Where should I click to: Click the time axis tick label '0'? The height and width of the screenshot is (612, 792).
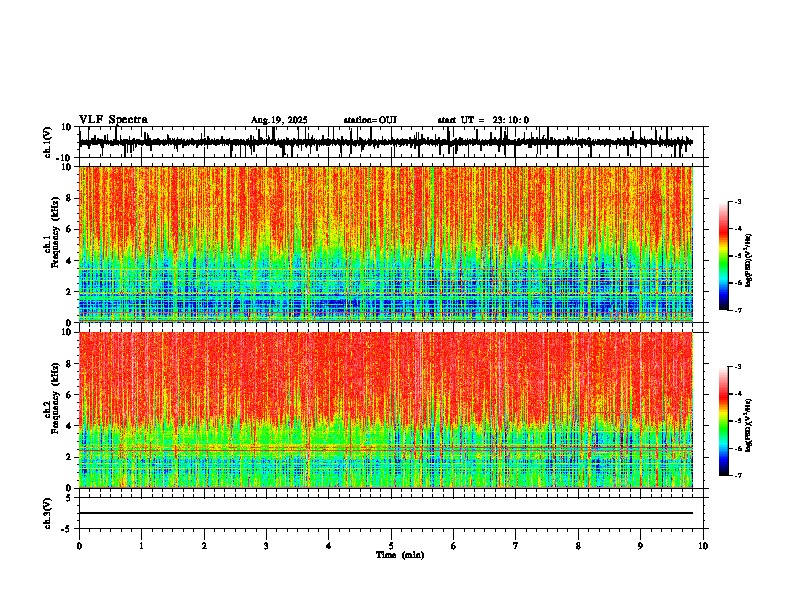click(x=79, y=546)
